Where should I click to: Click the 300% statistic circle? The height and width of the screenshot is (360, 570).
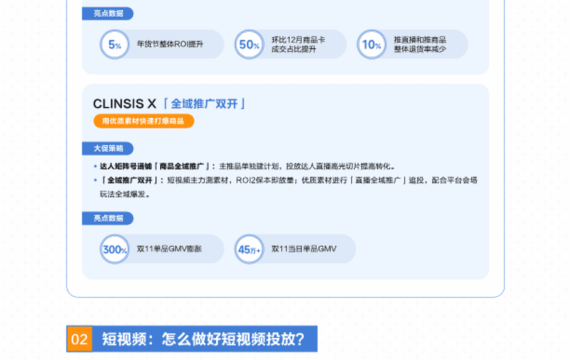[x=115, y=249]
